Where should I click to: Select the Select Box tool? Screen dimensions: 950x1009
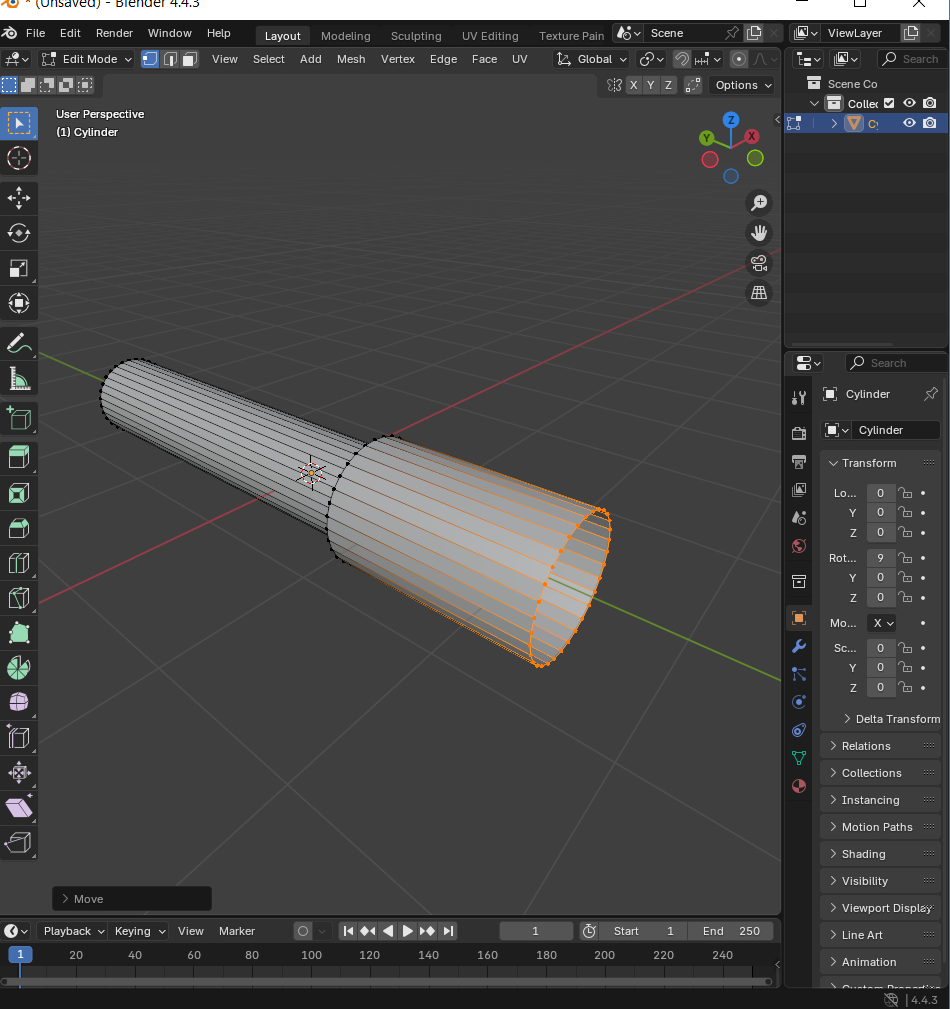pos(19,124)
